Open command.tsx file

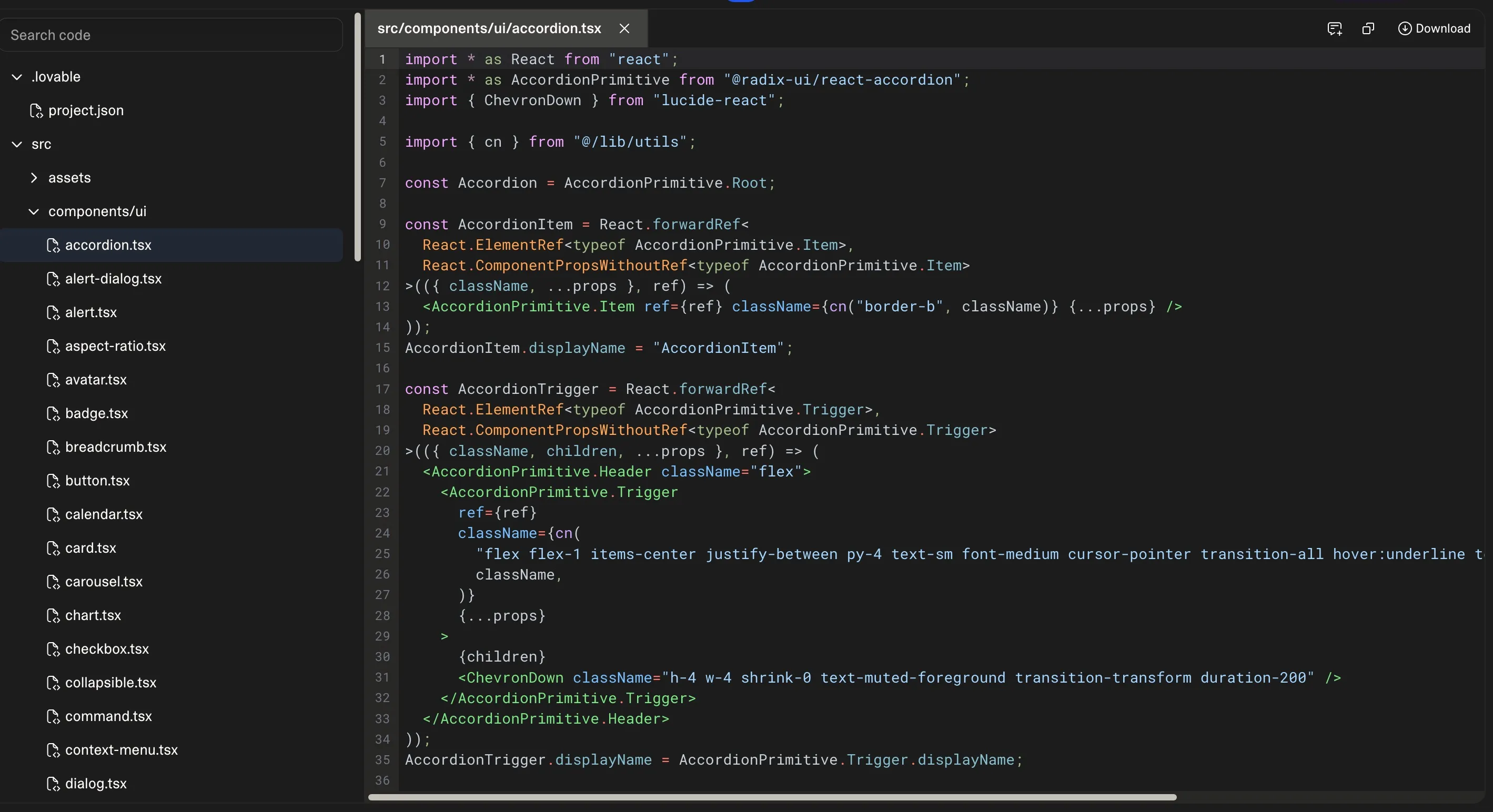tap(108, 716)
